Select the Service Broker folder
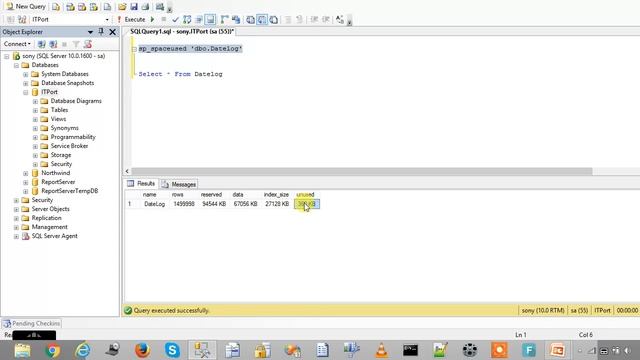Image resolution: width=640 pixels, height=360 pixels. [69, 146]
